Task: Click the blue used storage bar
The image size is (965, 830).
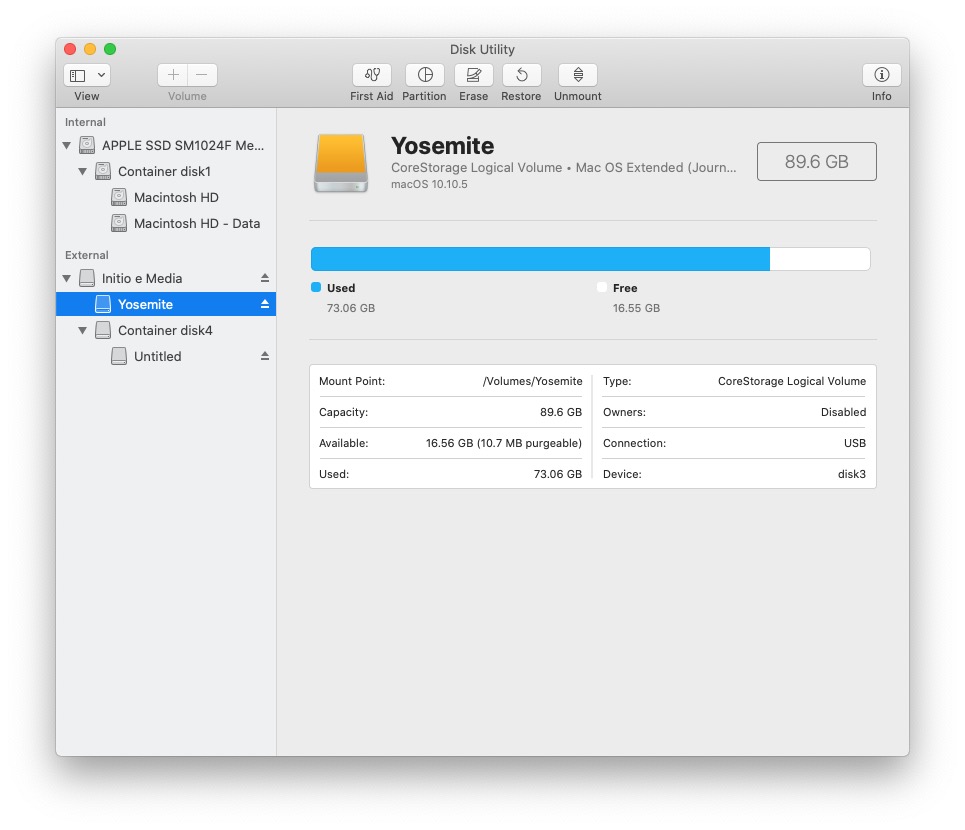Action: tap(540, 259)
